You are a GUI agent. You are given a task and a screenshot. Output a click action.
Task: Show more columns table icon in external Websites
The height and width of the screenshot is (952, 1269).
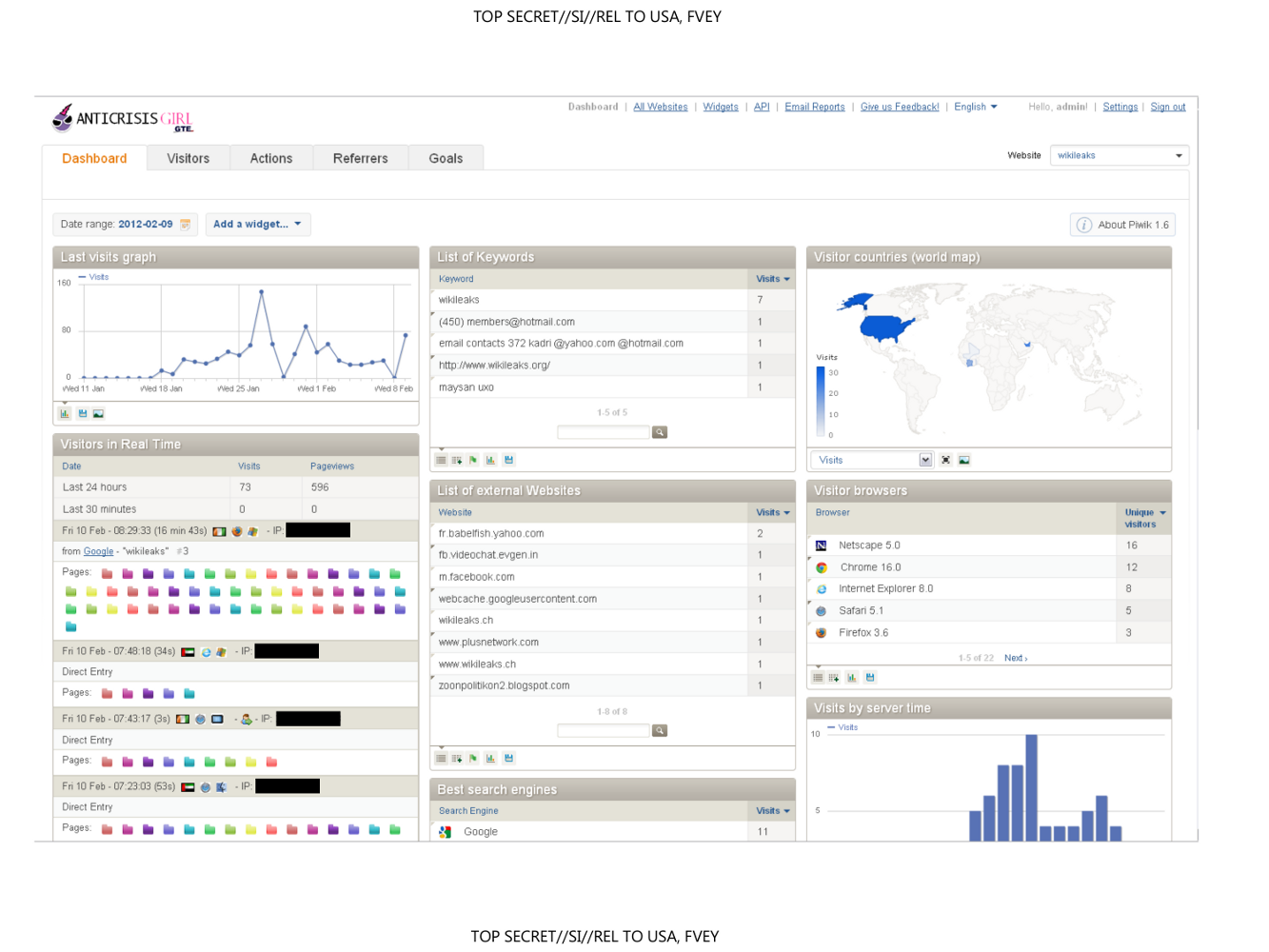[x=457, y=758]
